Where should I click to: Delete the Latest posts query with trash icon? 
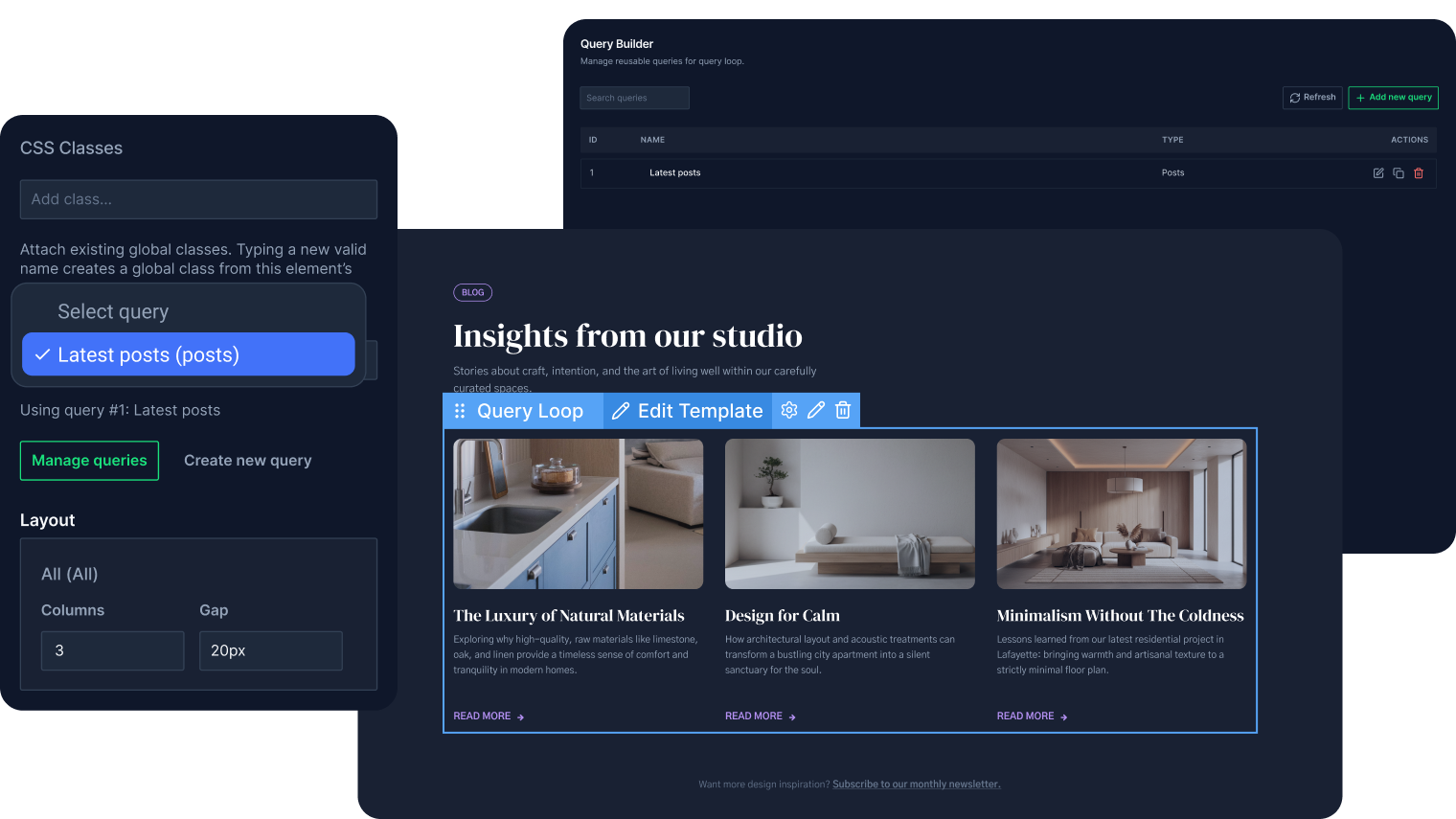[1419, 173]
